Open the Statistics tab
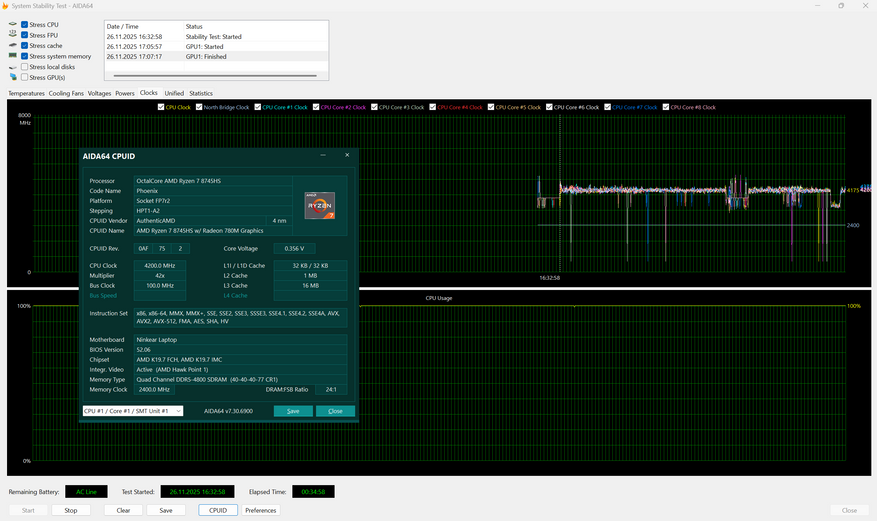The height and width of the screenshot is (521, 877). pyautogui.click(x=201, y=93)
